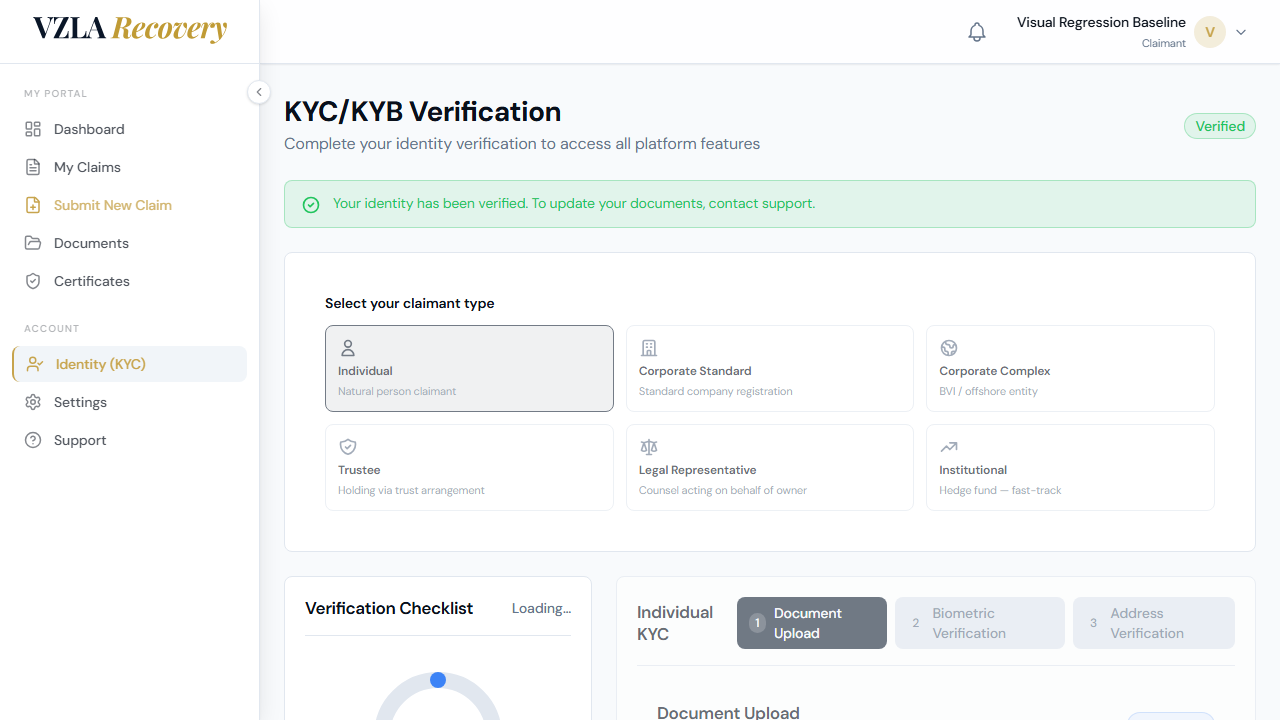
Task: Click the Support question mark icon
Action: pos(33,440)
